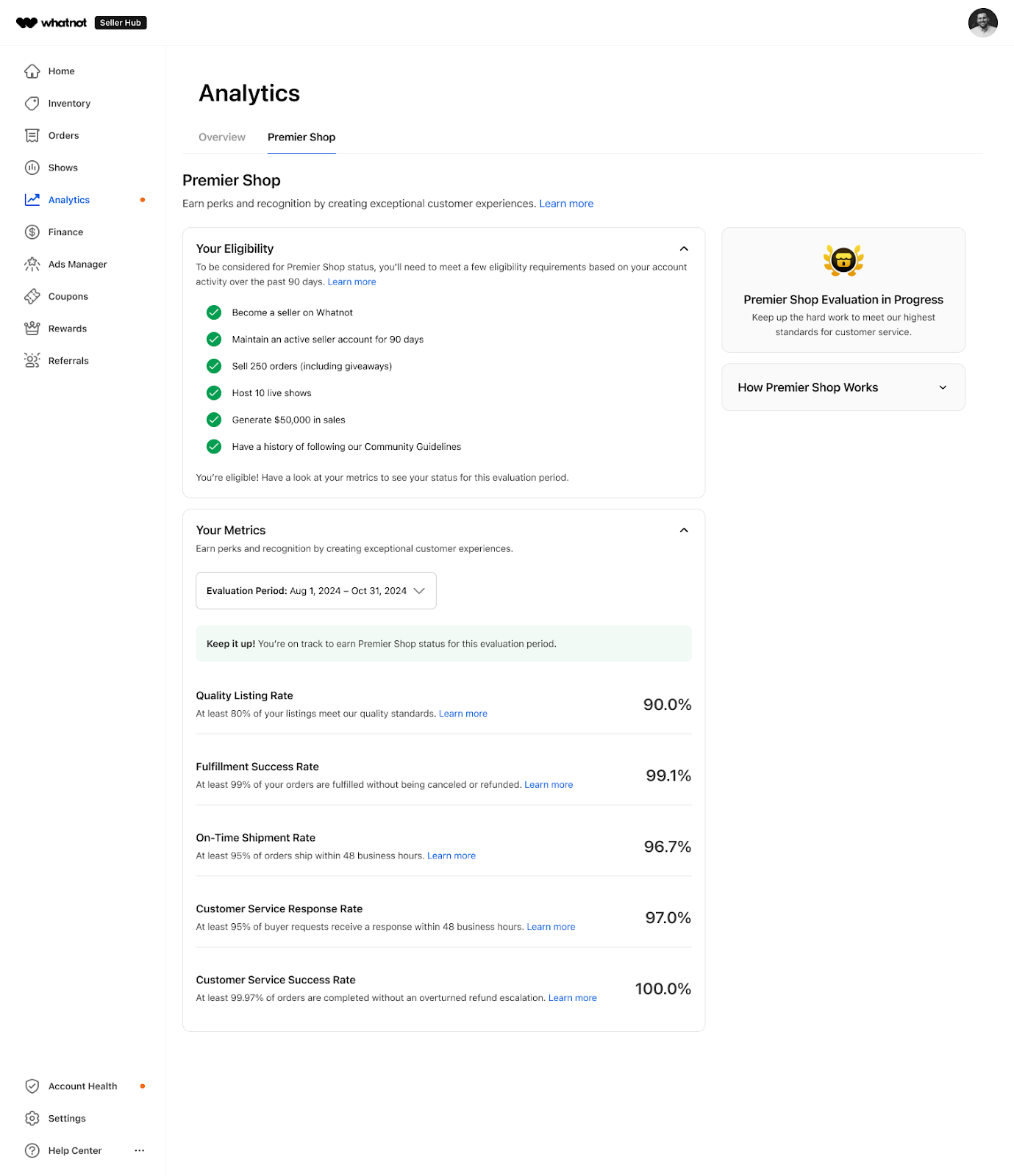Click the Finance dollar icon
Image resolution: width=1014 pixels, height=1176 pixels.
32,232
